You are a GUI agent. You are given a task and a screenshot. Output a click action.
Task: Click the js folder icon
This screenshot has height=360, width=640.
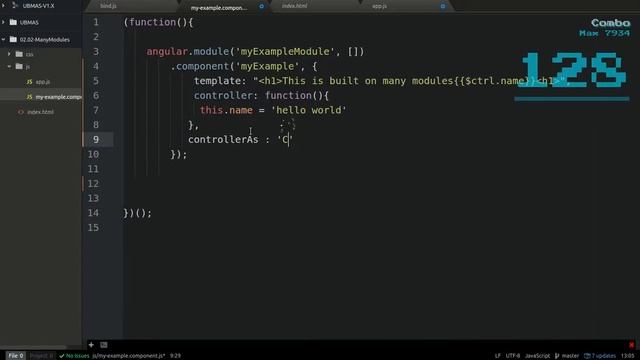point(19,67)
